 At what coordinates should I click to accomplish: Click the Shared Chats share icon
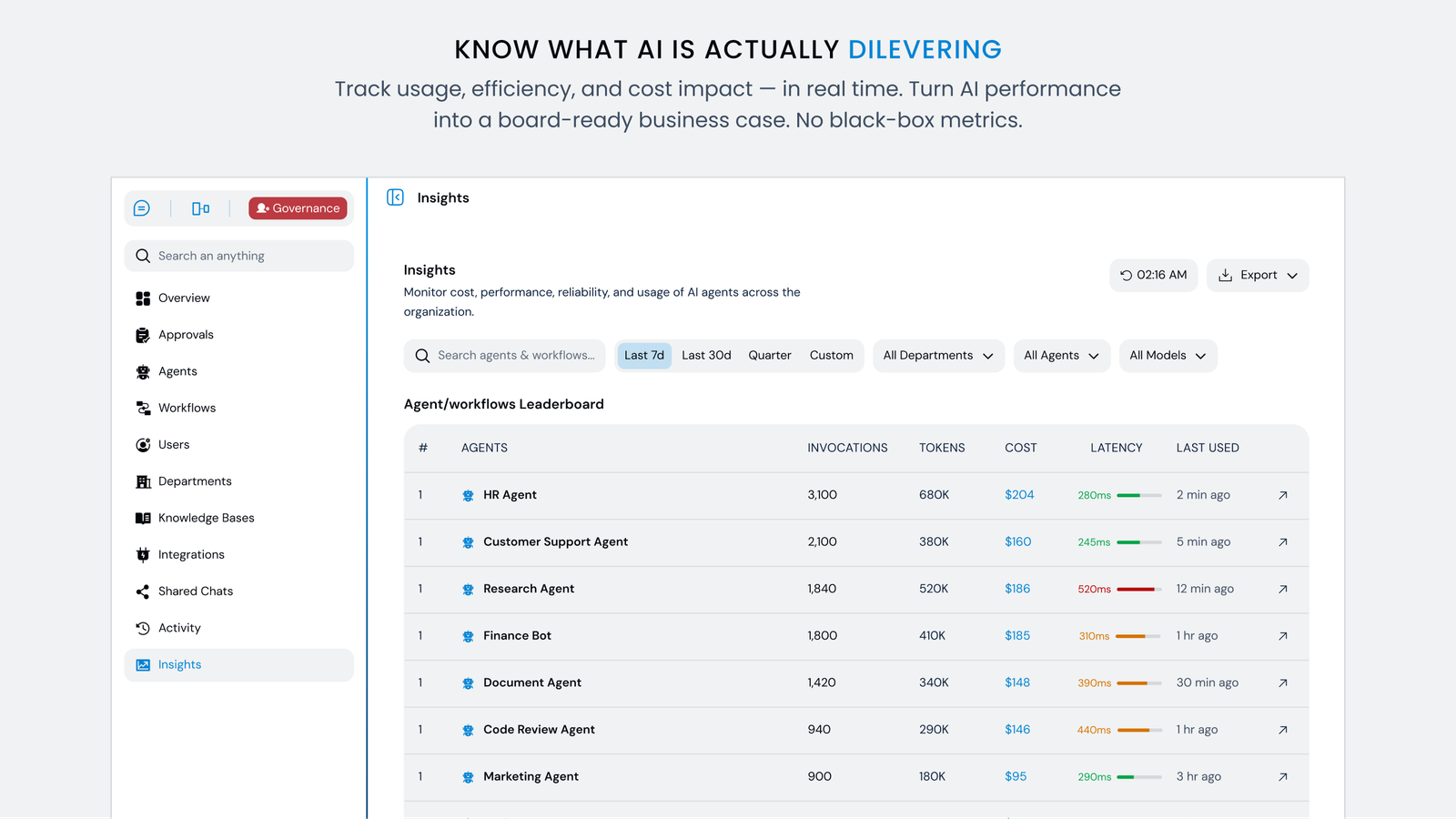[x=143, y=591]
